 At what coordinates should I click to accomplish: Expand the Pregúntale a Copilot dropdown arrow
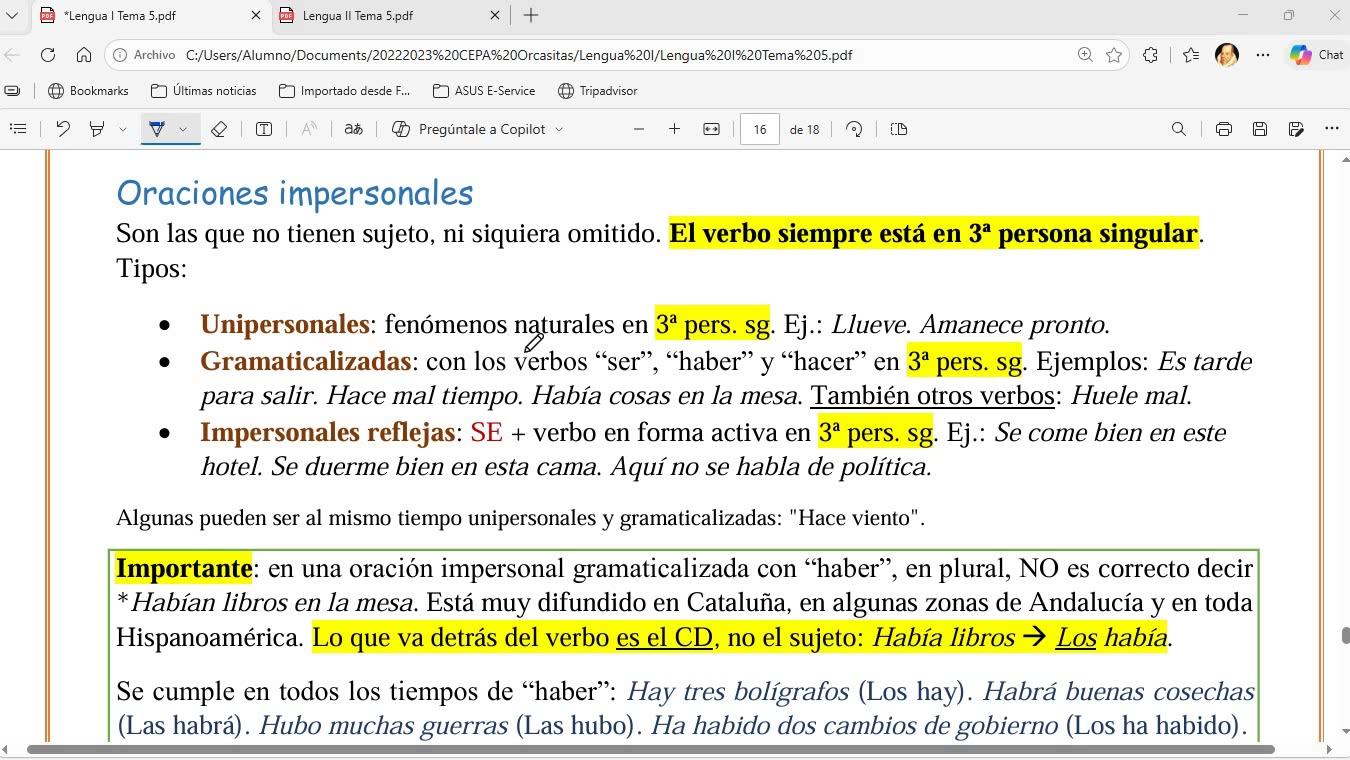click(x=559, y=129)
